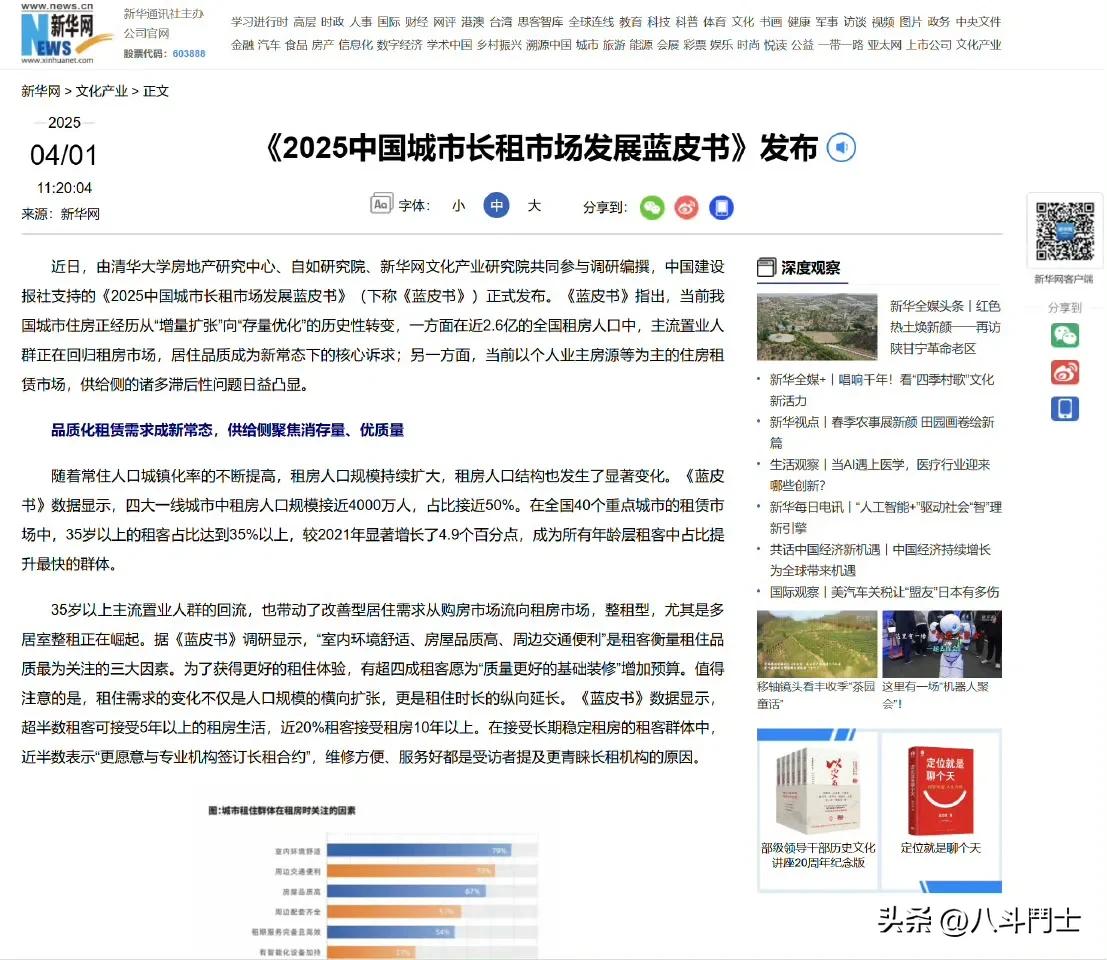Click the 文化产业 breadcrumb link
The image size is (1107, 960).
point(102,91)
